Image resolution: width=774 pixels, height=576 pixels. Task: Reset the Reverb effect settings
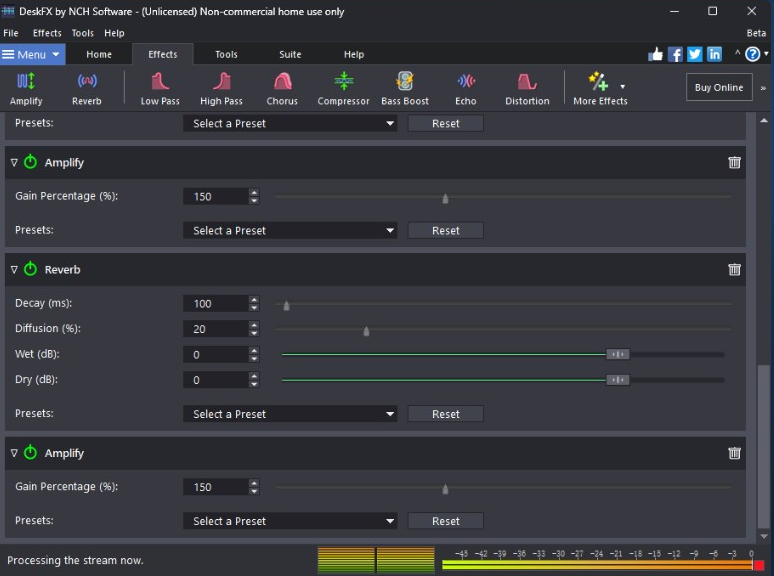445,414
